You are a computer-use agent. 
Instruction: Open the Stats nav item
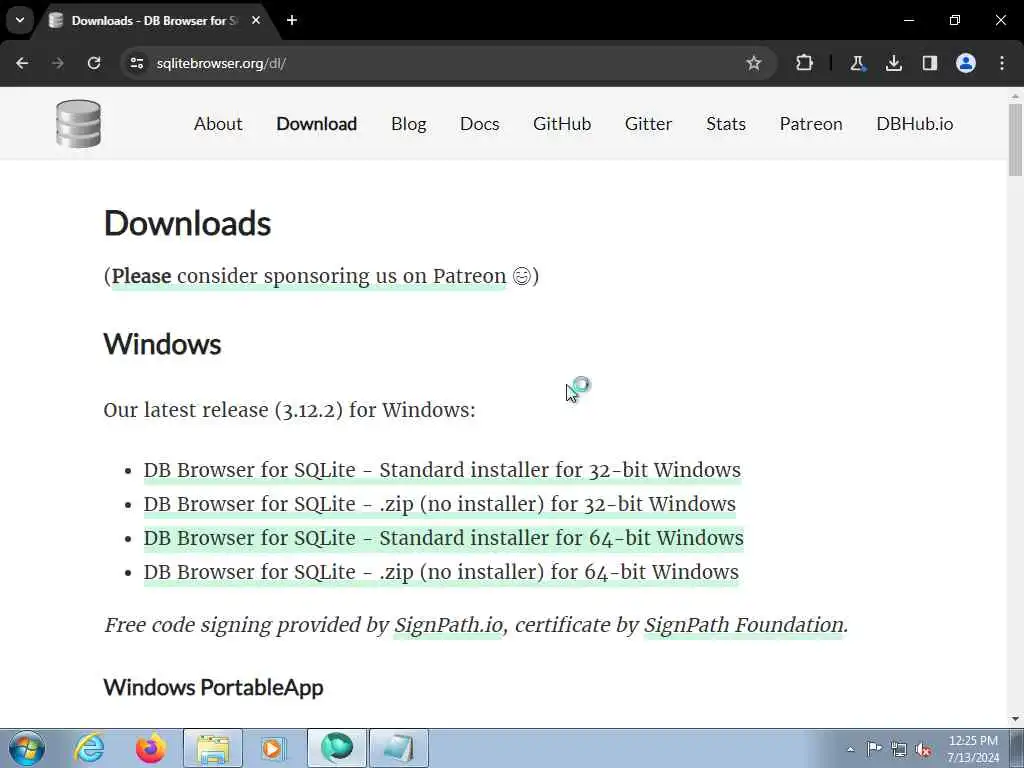coord(726,123)
